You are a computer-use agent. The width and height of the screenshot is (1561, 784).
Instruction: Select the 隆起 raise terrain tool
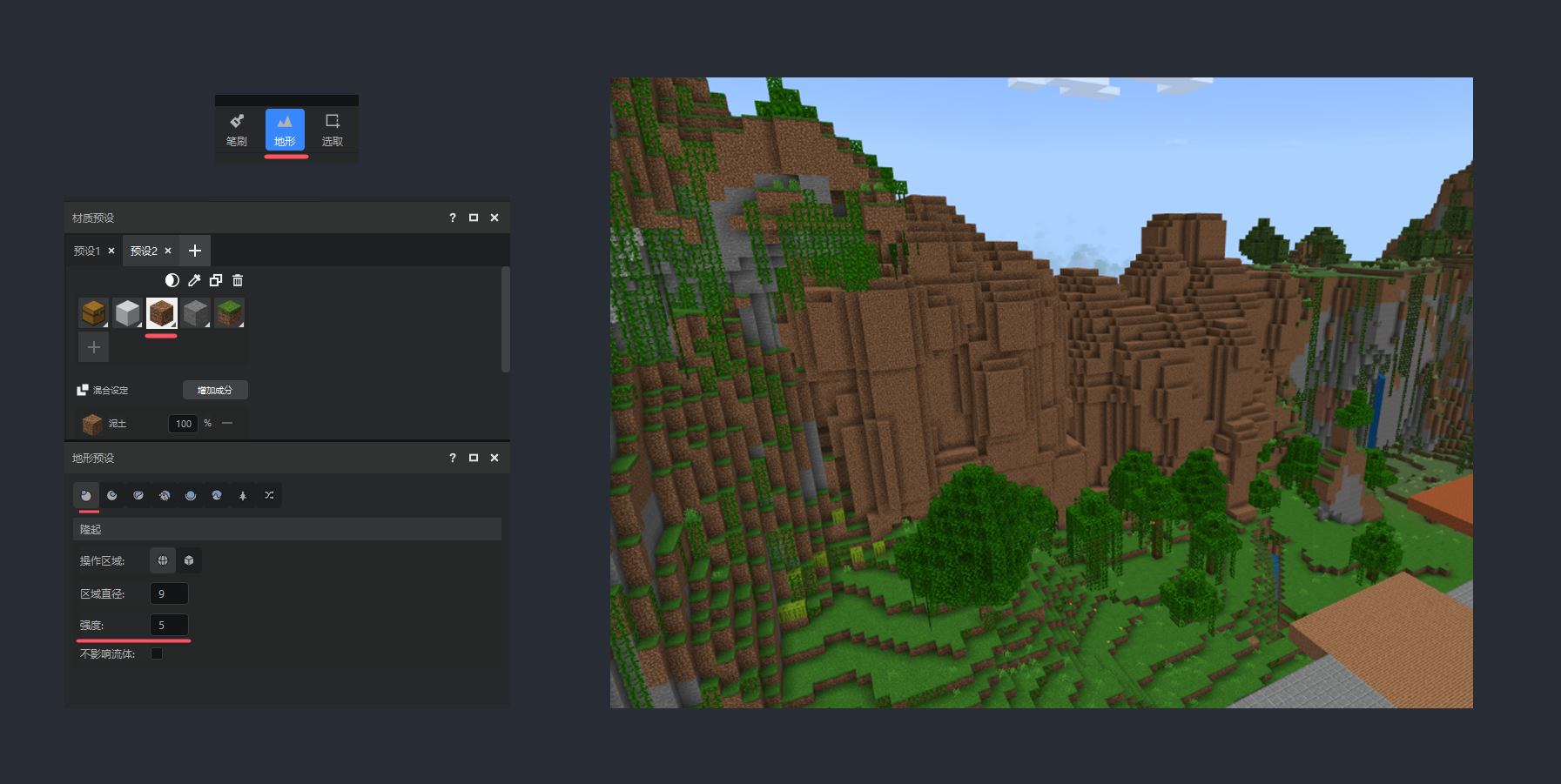pos(86,495)
